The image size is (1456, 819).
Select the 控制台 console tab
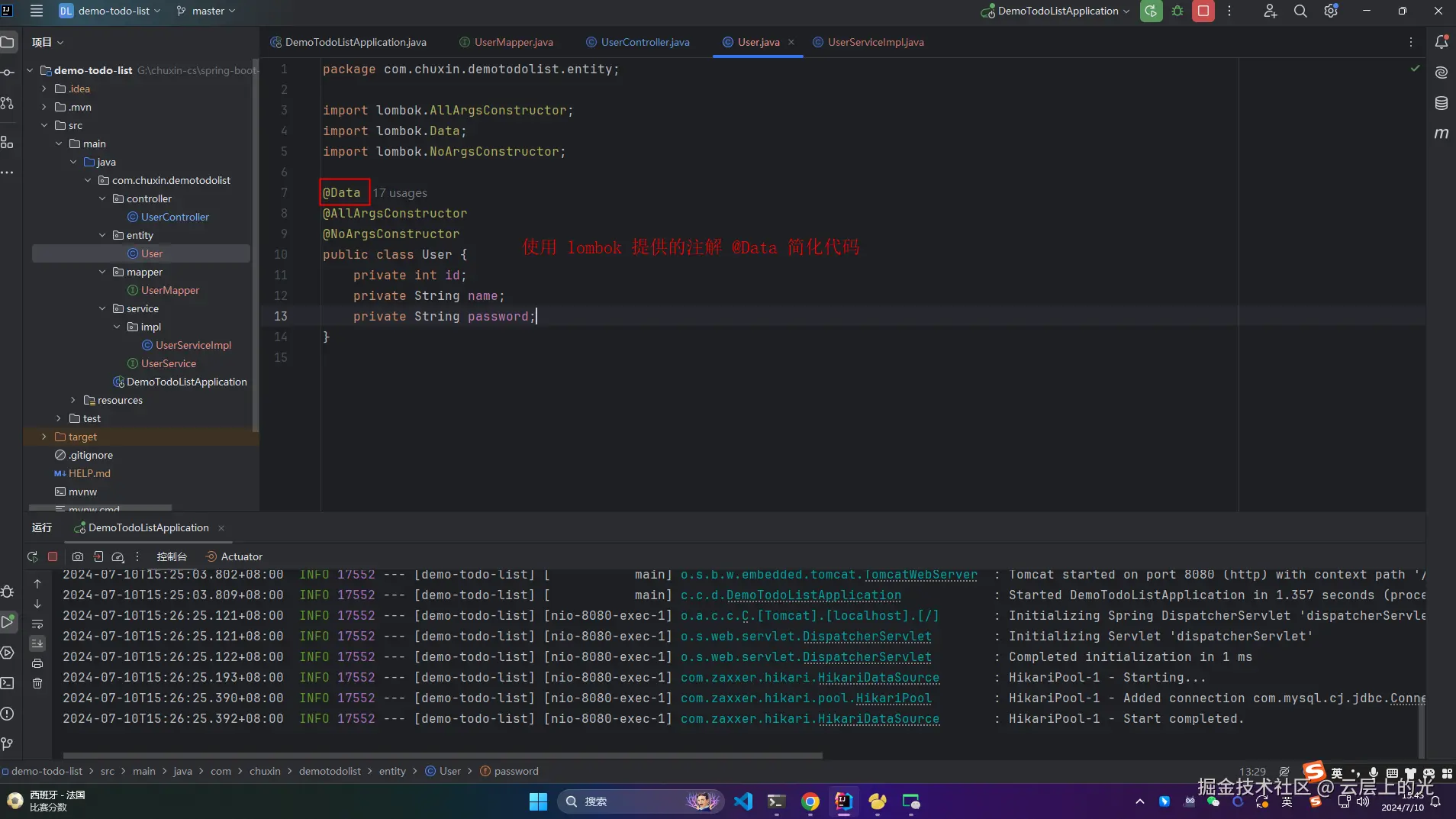point(171,557)
